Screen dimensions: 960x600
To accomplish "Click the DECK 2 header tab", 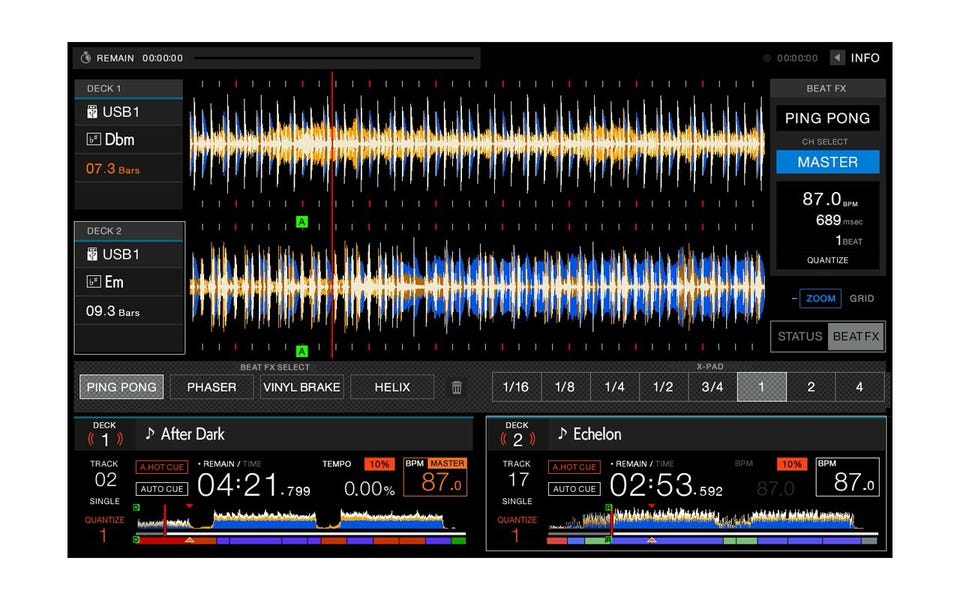I will click(x=129, y=231).
